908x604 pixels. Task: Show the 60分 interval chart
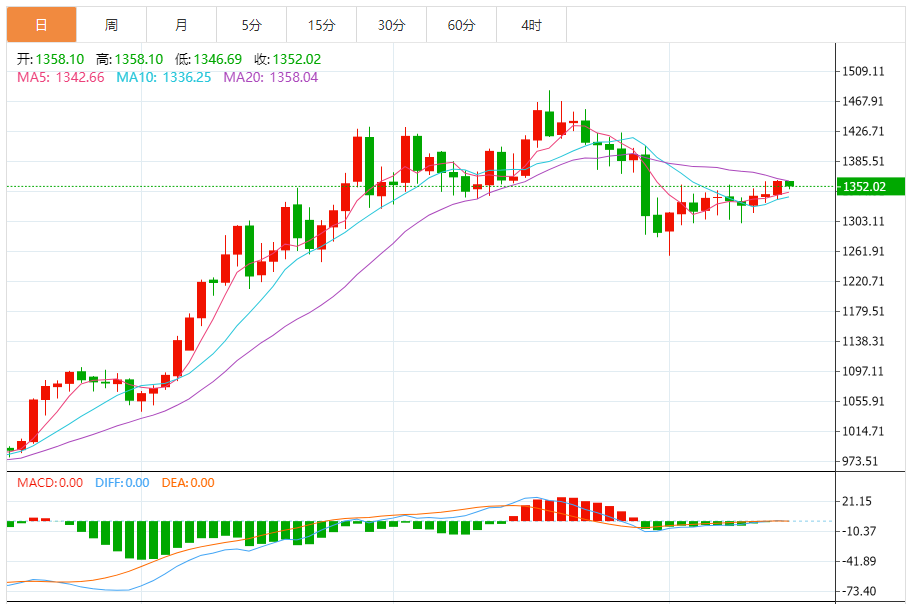(x=461, y=25)
